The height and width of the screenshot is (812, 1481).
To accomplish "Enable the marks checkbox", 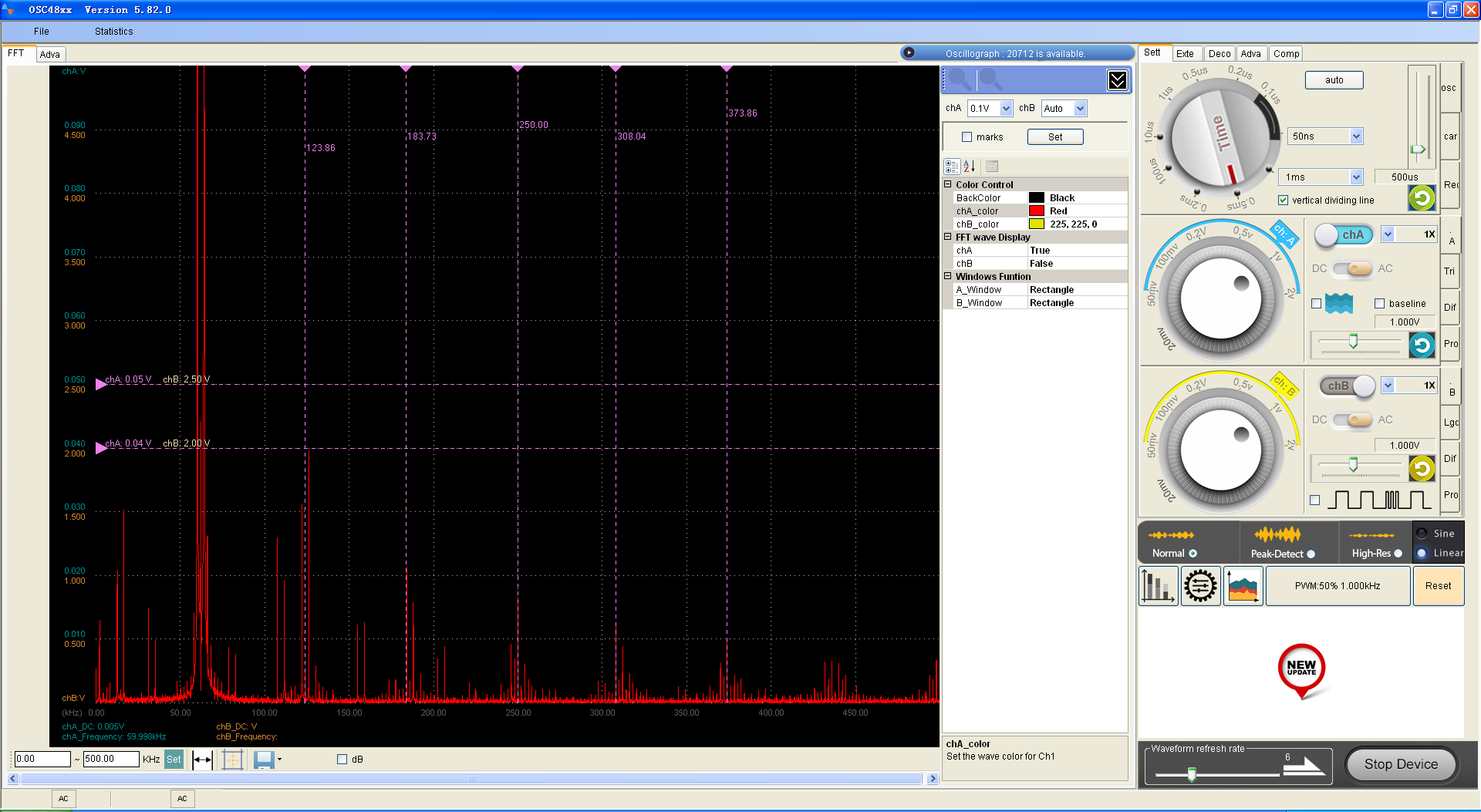I will point(967,137).
